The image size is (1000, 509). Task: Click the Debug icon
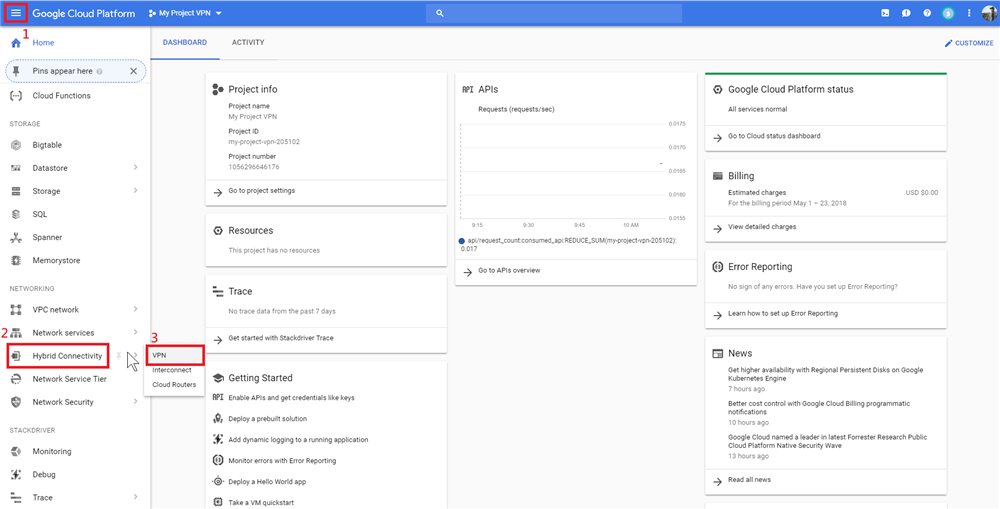[x=16, y=475]
